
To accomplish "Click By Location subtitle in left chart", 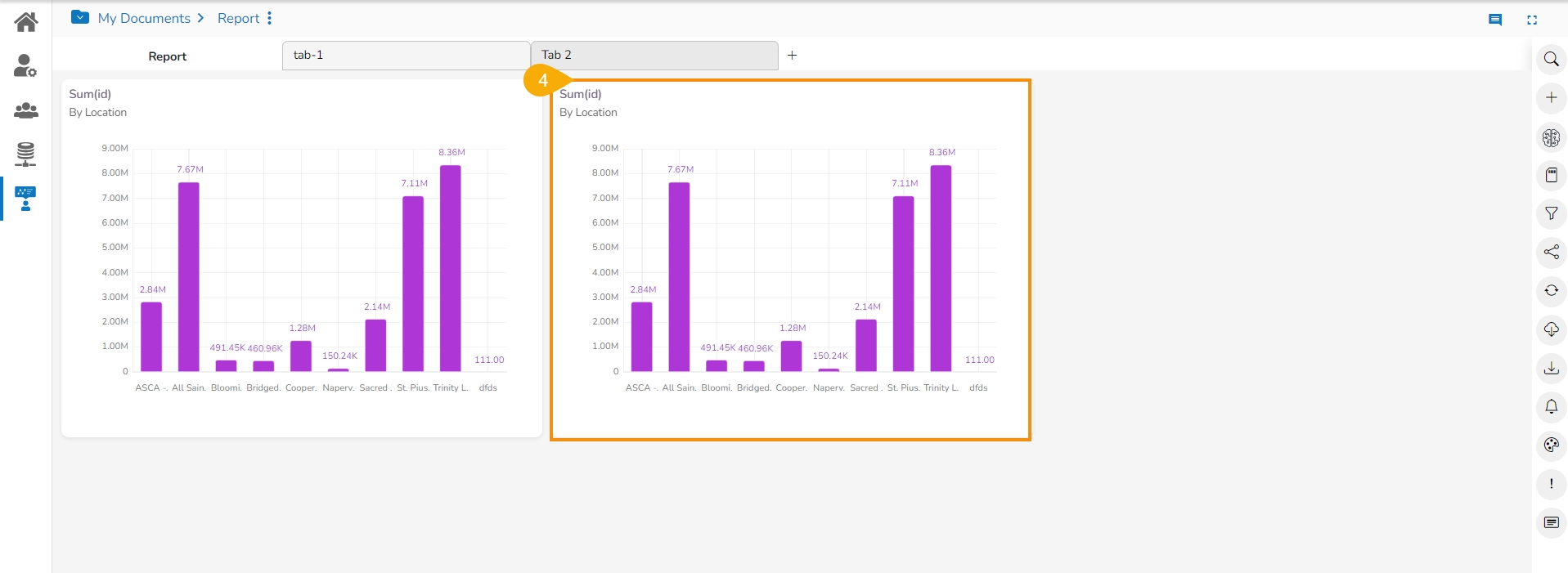I will (x=98, y=113).
